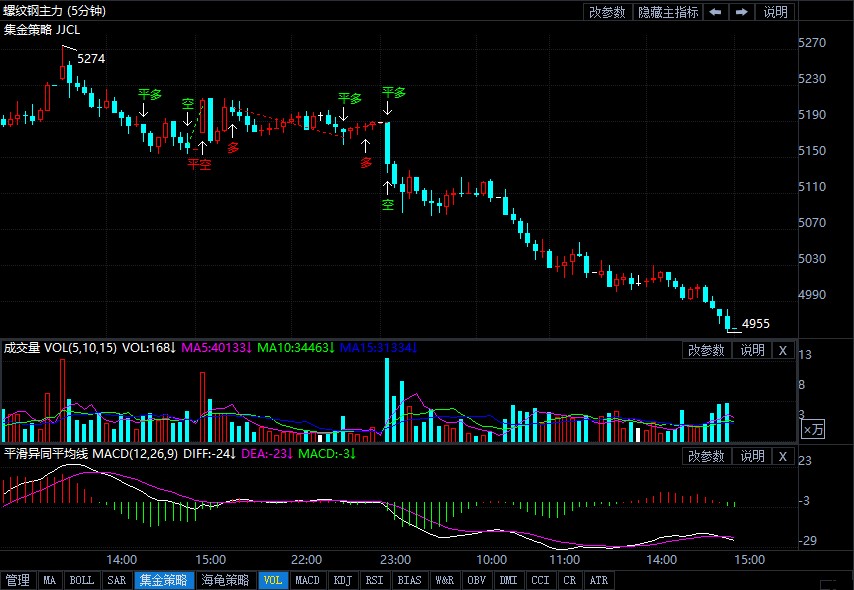Switch to the KDJ indicator tab
854x590 pixels.
click(342, 580)
